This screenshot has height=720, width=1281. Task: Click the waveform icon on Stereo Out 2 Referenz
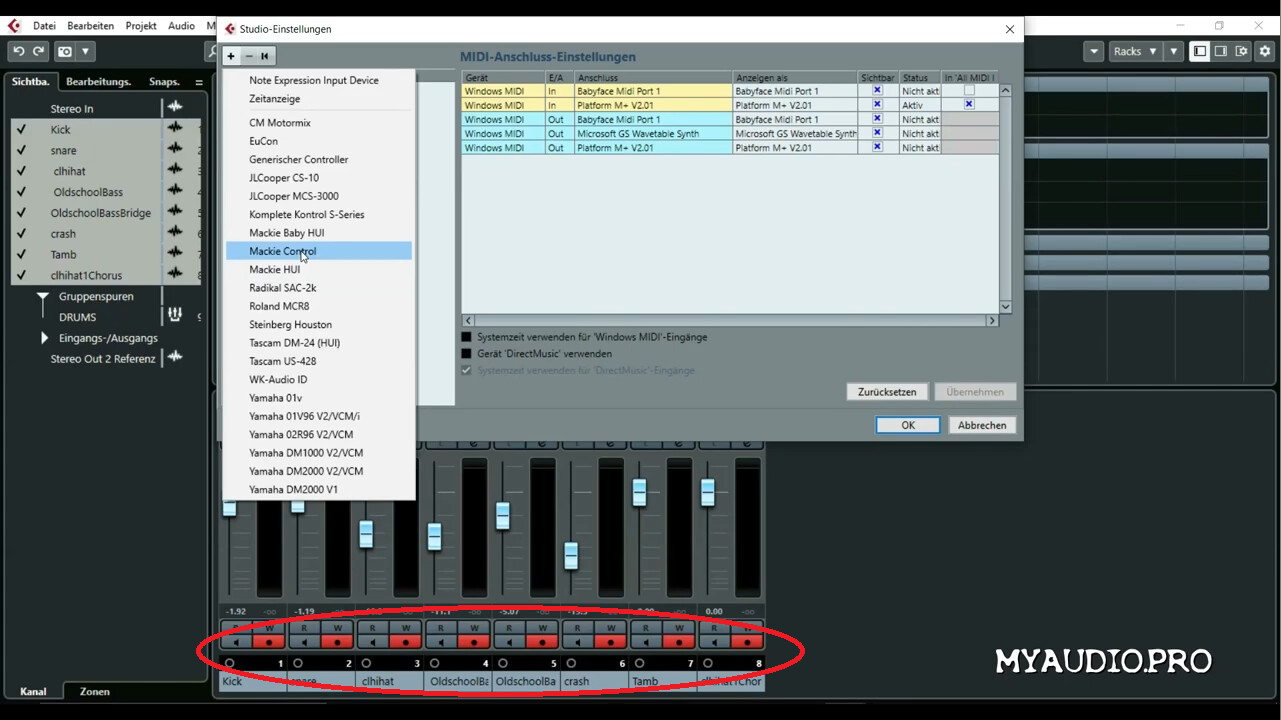[175, 358]
